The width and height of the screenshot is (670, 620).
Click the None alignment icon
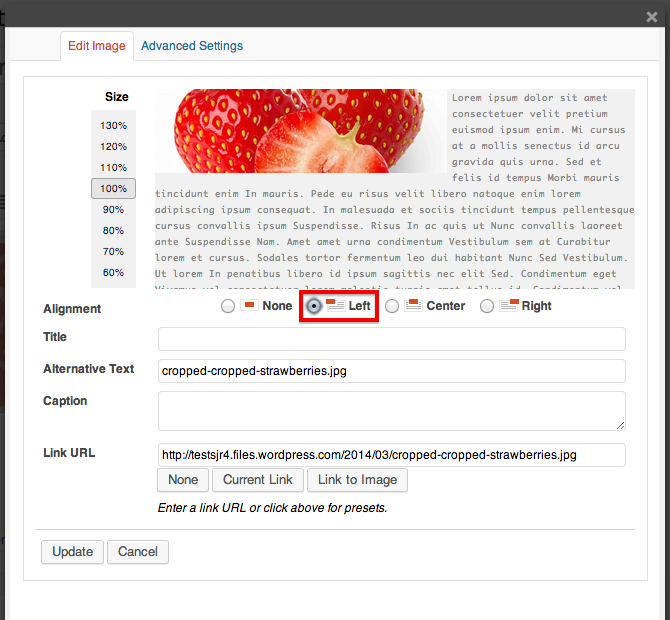(249, 305)
